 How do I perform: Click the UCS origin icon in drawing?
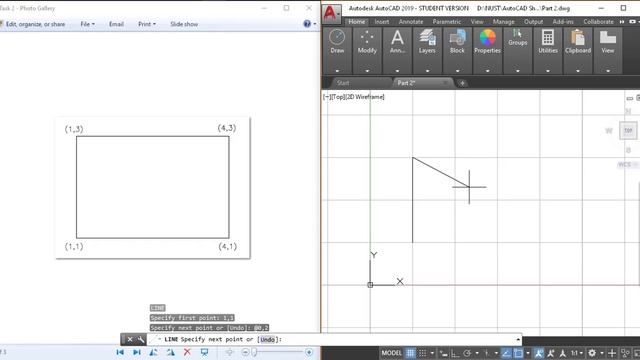pos(370,284)
